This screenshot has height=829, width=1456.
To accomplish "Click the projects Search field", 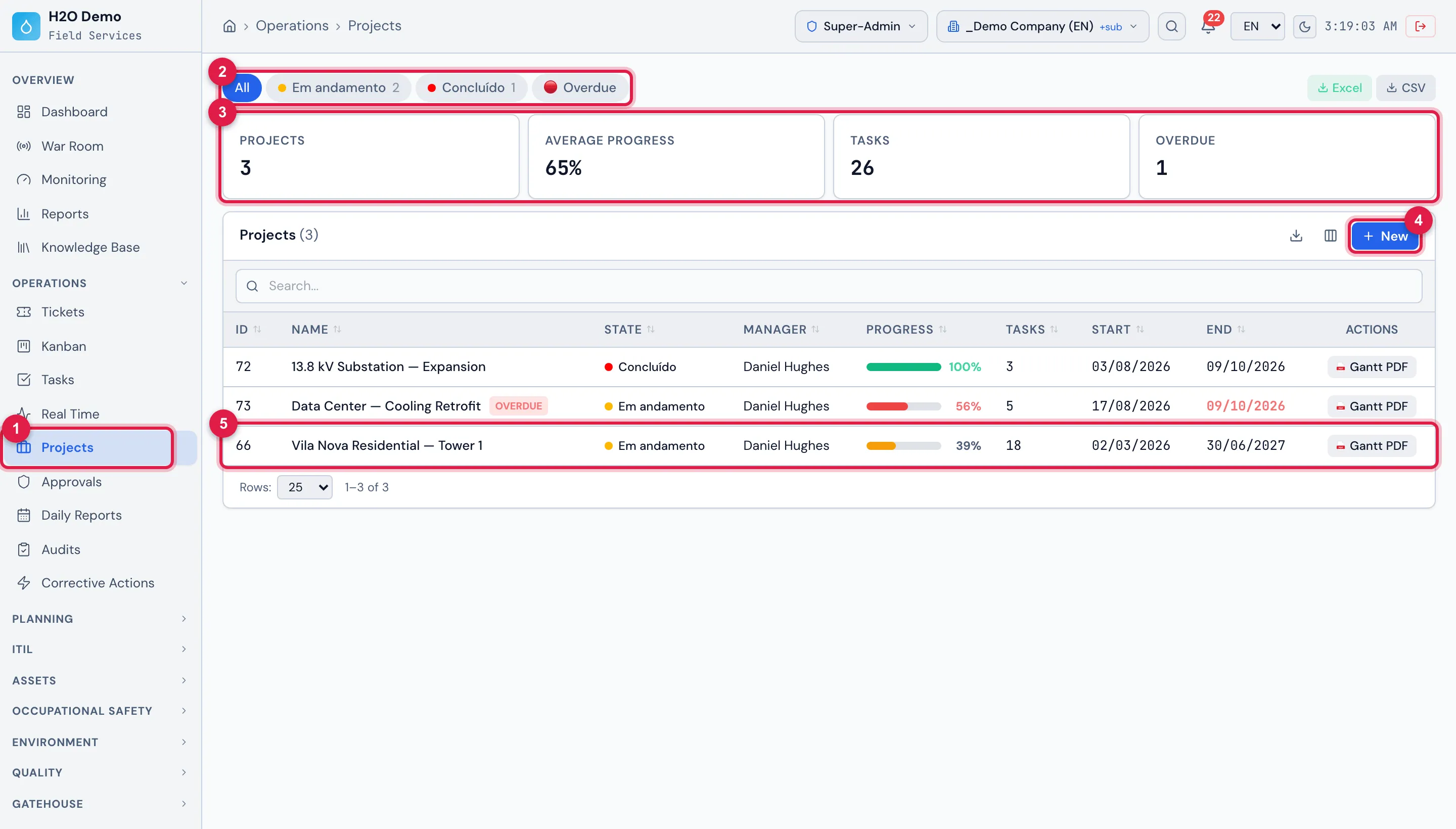I will point(829,287).
